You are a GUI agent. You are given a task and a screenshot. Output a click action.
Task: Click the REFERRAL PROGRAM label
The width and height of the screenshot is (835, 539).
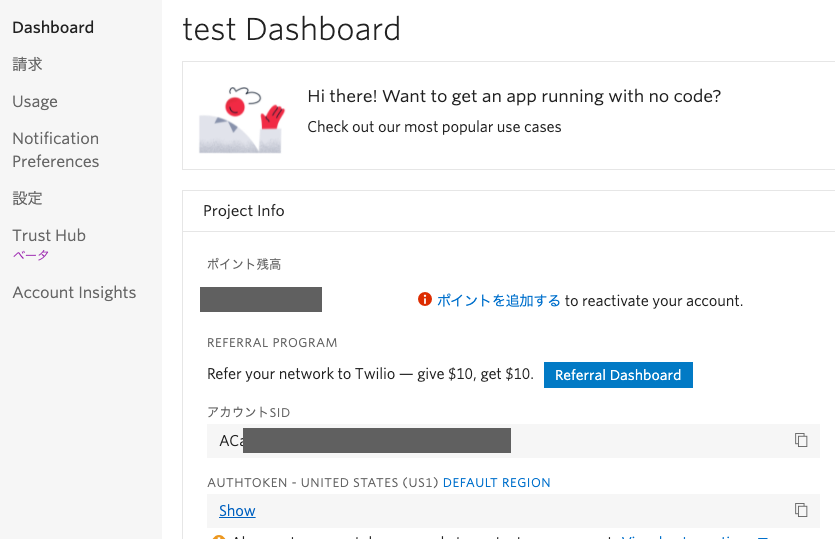pos(272,342)
